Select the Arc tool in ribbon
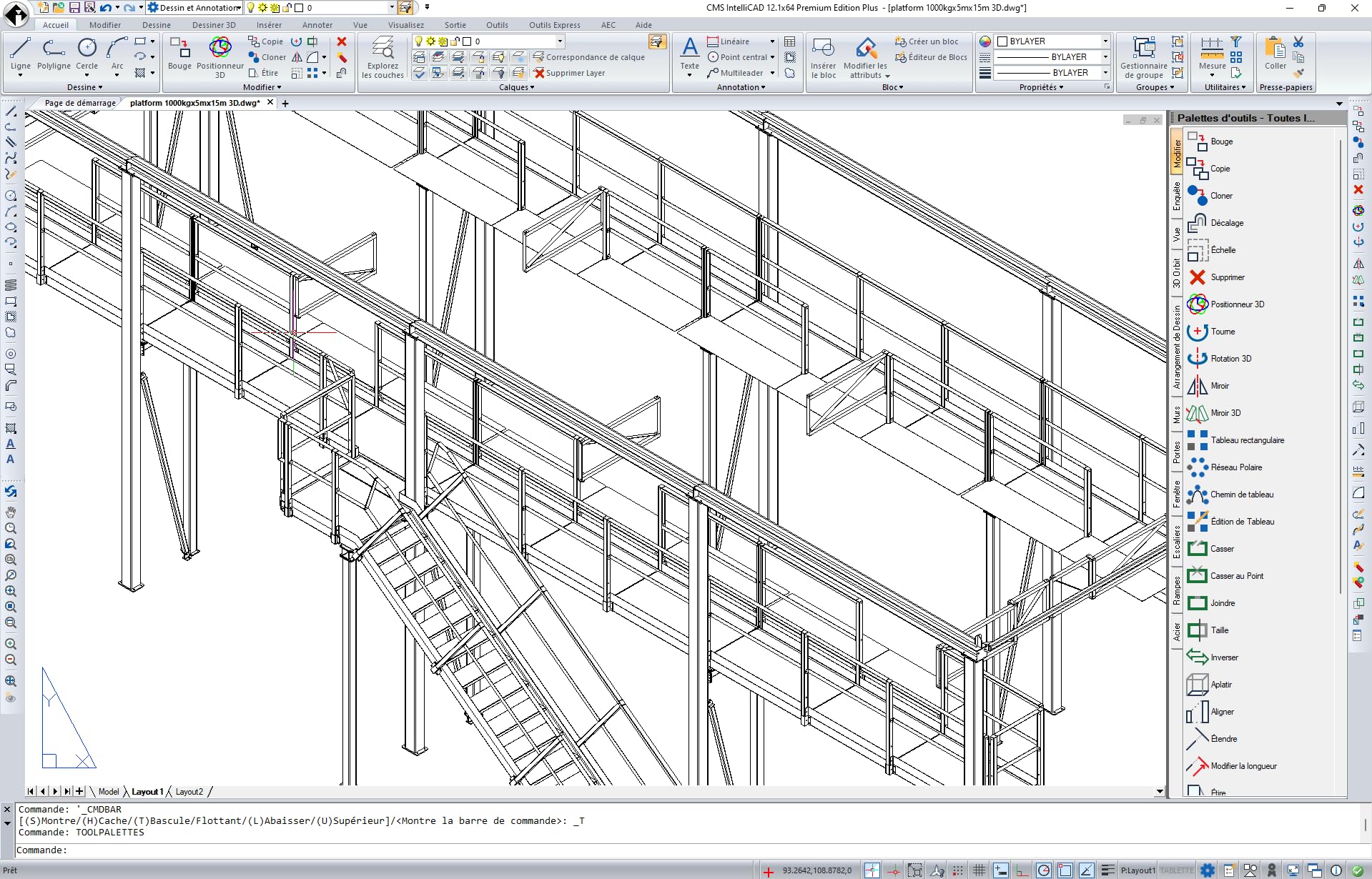The width and height of the screenshot is (1372, 879). point(117,55)
